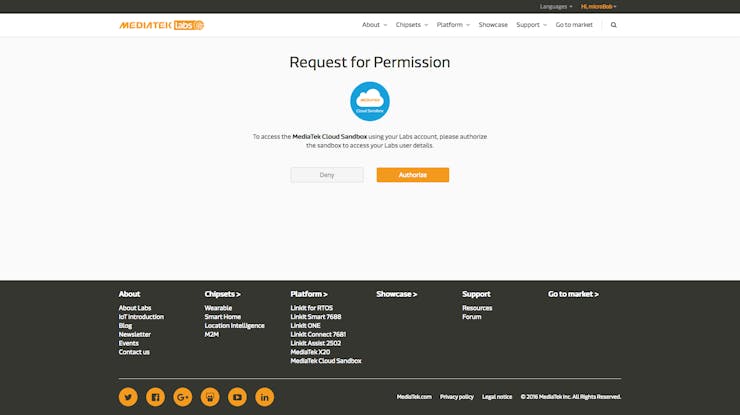Open the search magnifier icon
This screenshot has width=740, height=415.
coord(614,25)
